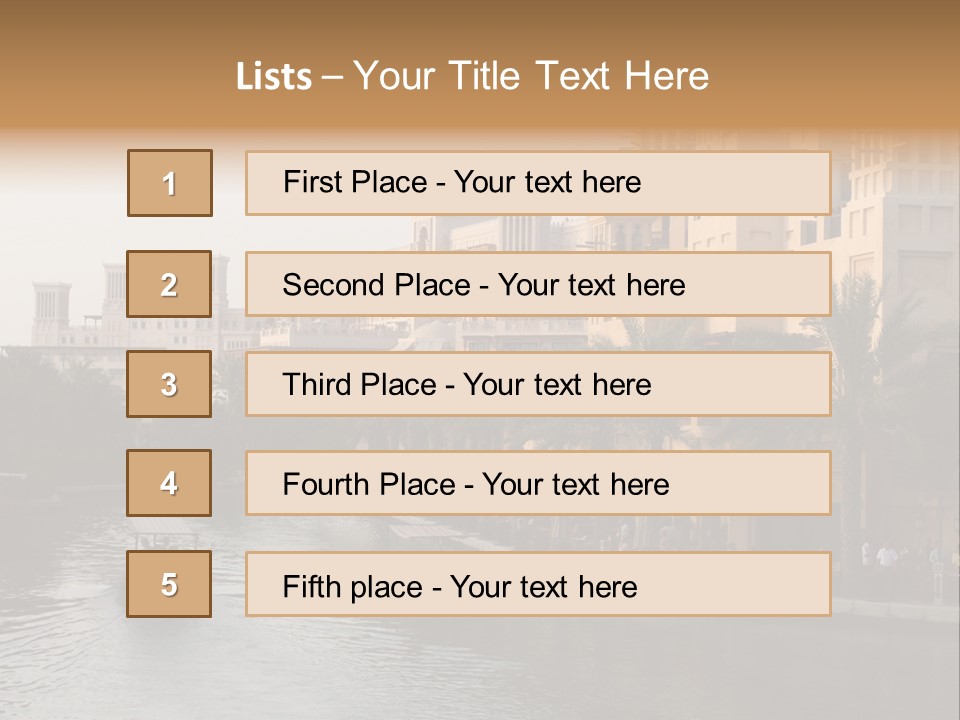The image size is (960, 720).
Task: Click the bold word Lists in title
Action: pyautogui.click(x=274, y=77)
